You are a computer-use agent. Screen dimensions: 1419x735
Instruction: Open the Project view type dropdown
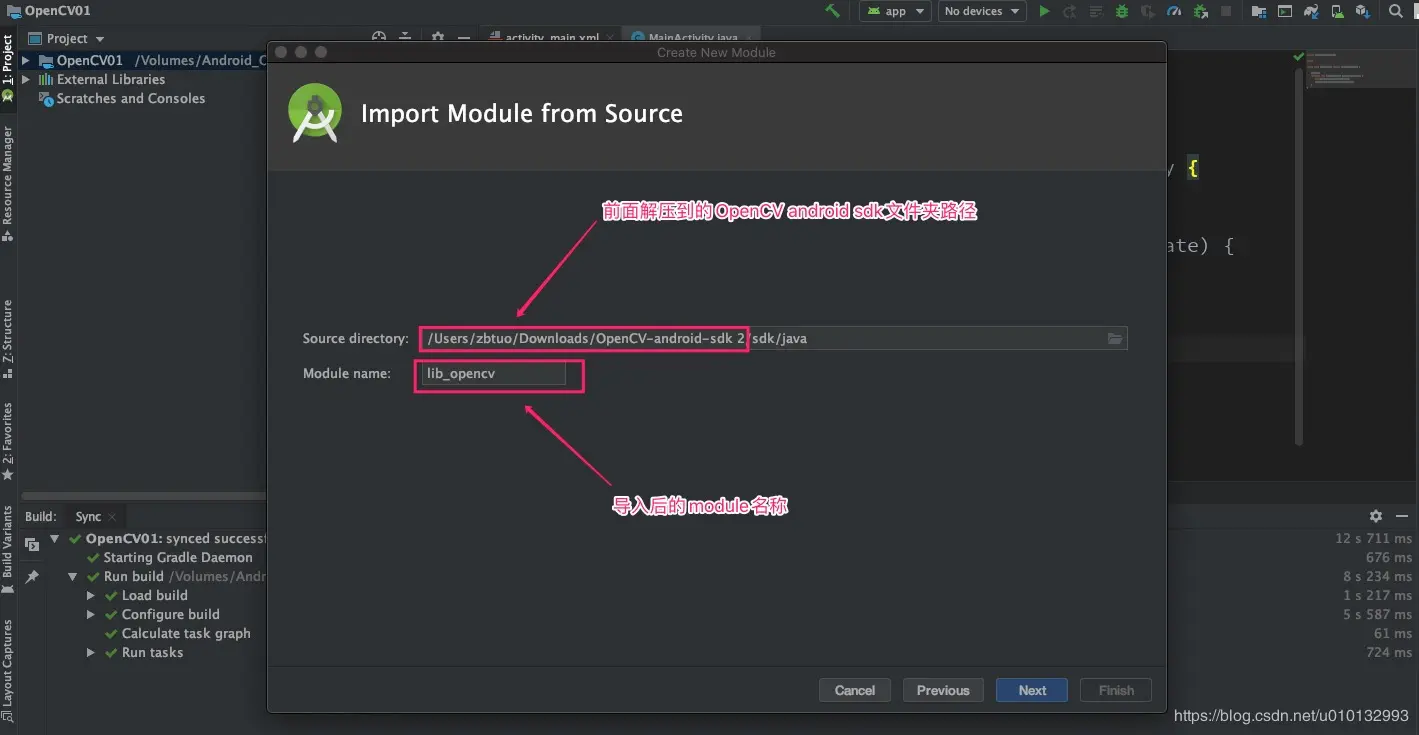(67, 38)
